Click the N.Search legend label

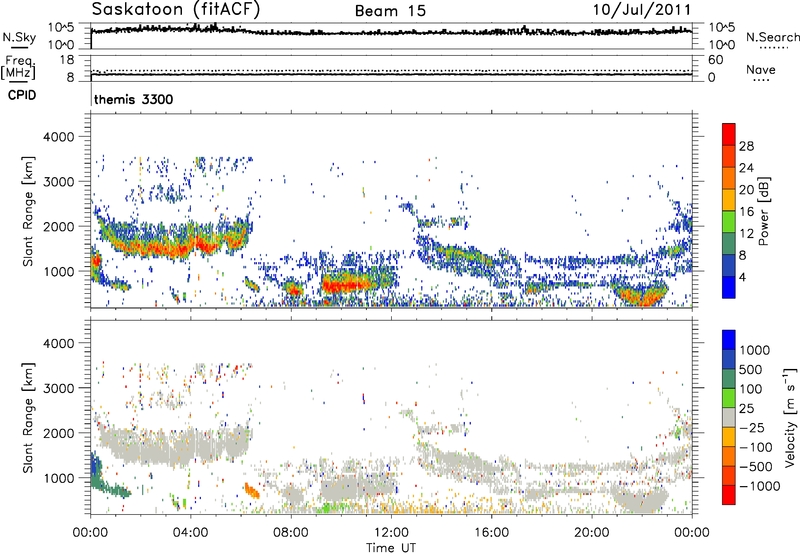point(772,37)
